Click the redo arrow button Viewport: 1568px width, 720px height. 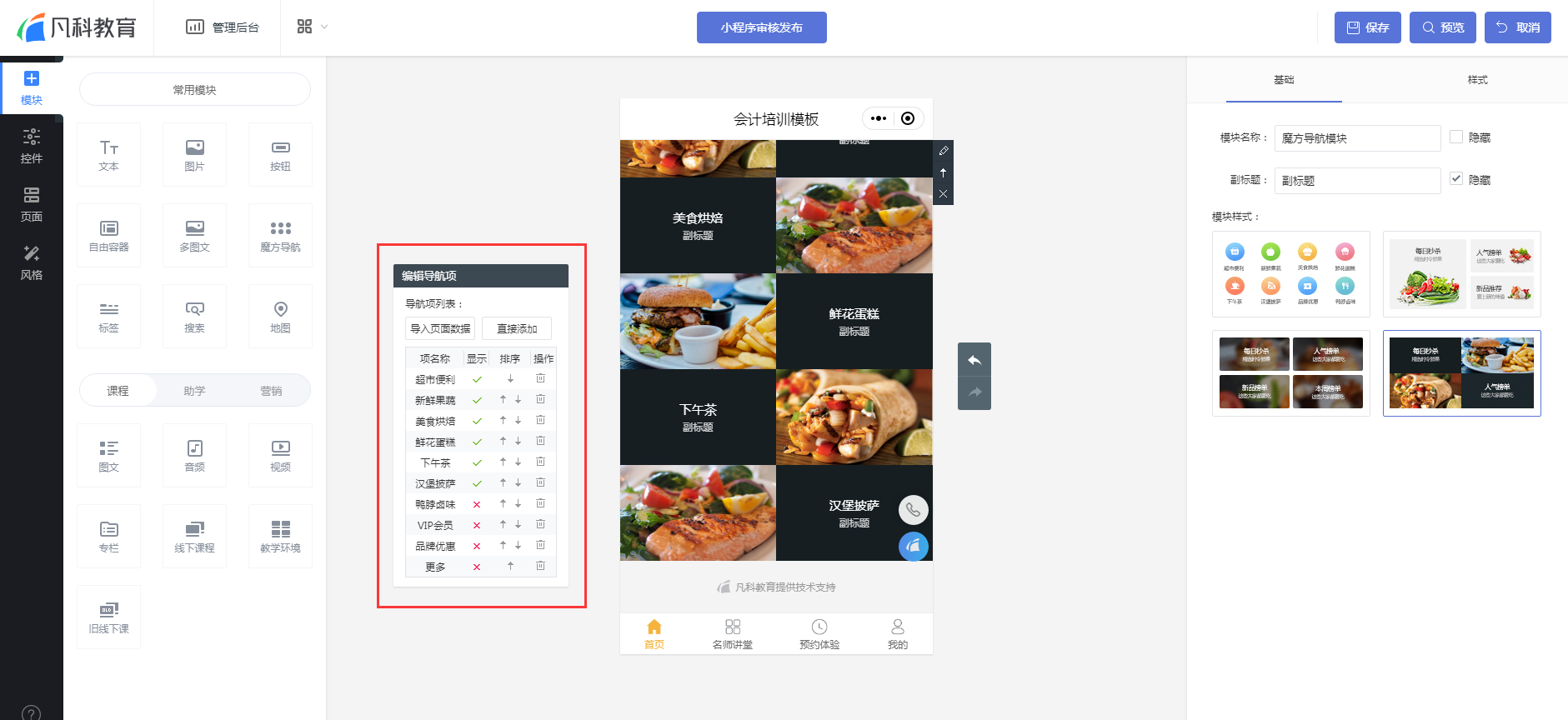click(974, 392)
